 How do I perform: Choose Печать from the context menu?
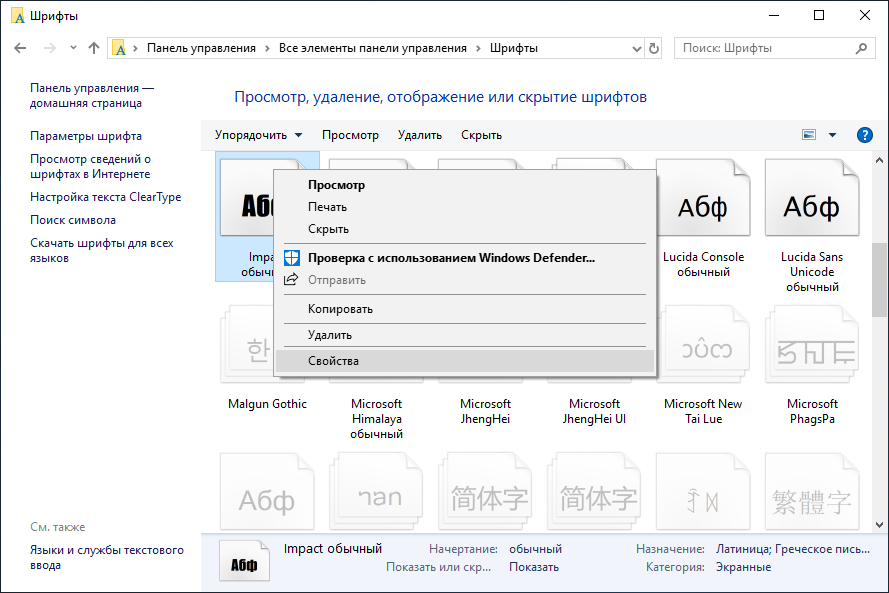465,207
